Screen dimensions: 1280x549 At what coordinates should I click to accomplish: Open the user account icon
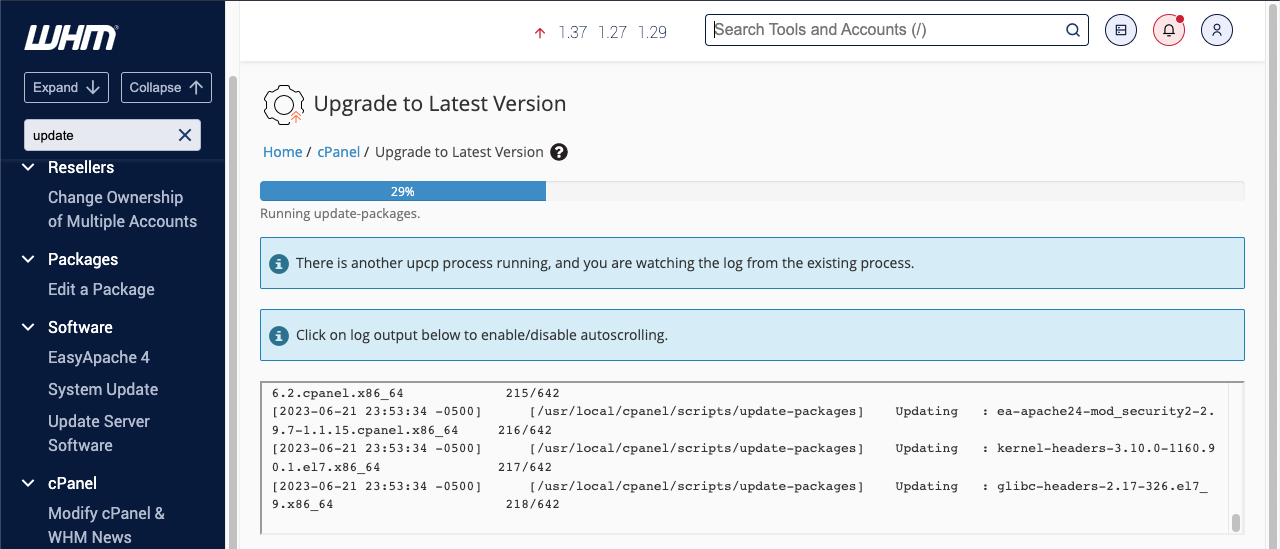click(x=1216, y=30)
